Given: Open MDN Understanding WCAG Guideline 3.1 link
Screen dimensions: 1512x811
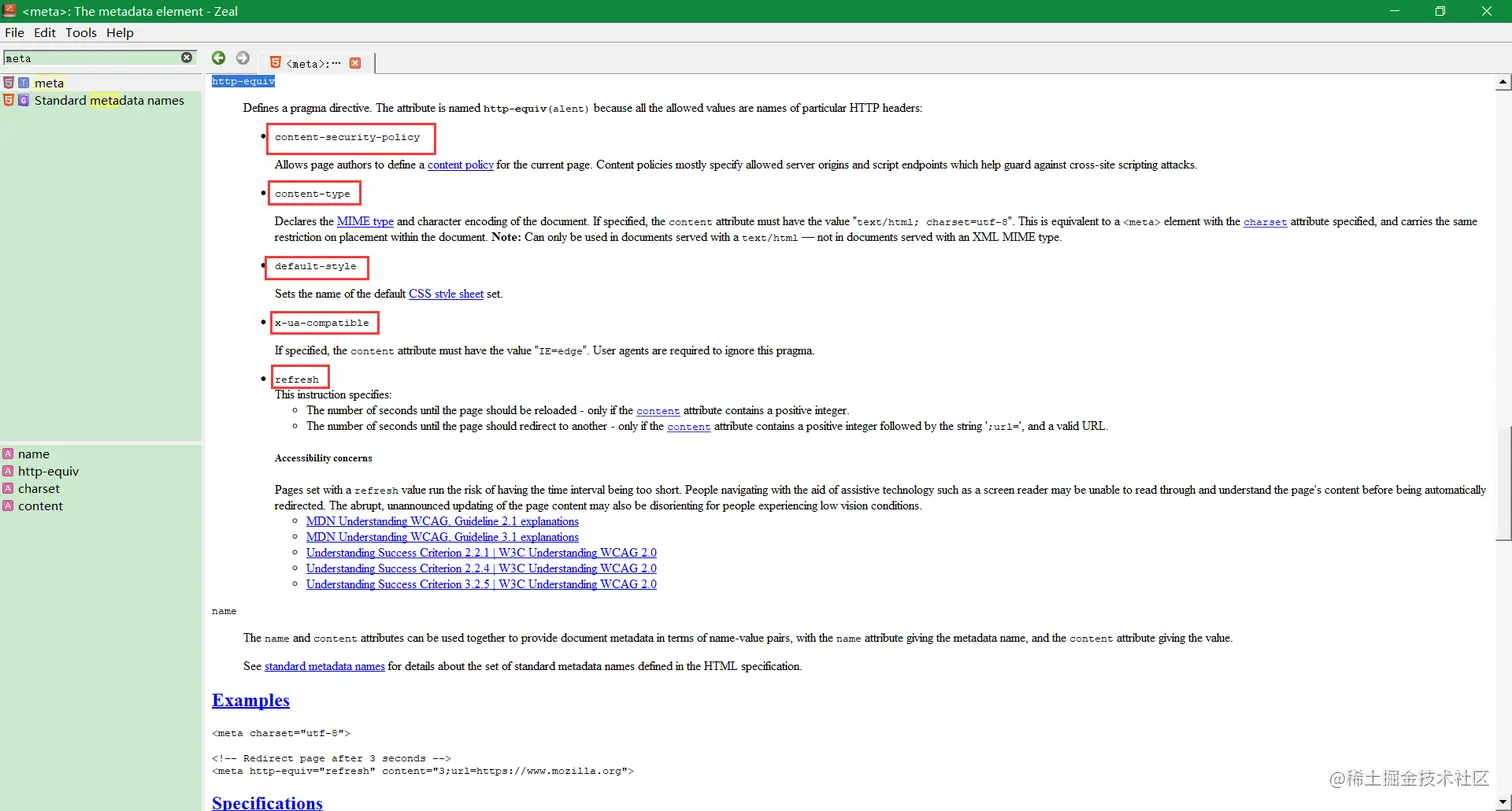Looking at the screenshot, I should [442, 537].
